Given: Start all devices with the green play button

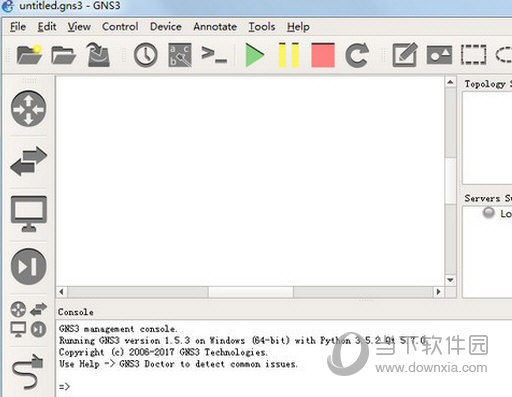Looking at the screenshot, I should coord(255,55).
